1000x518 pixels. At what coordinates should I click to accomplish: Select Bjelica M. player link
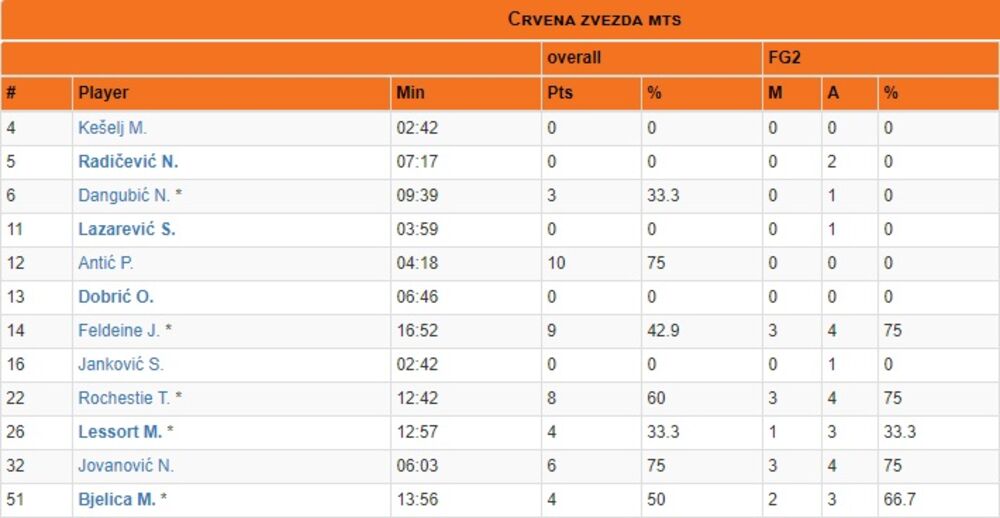pos(117,499)
